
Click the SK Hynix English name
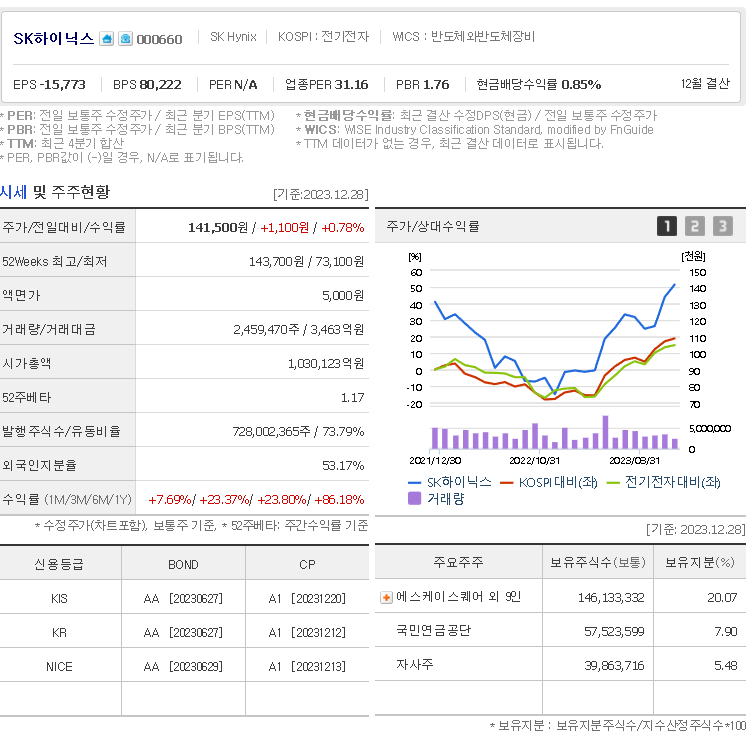[233, 36]
